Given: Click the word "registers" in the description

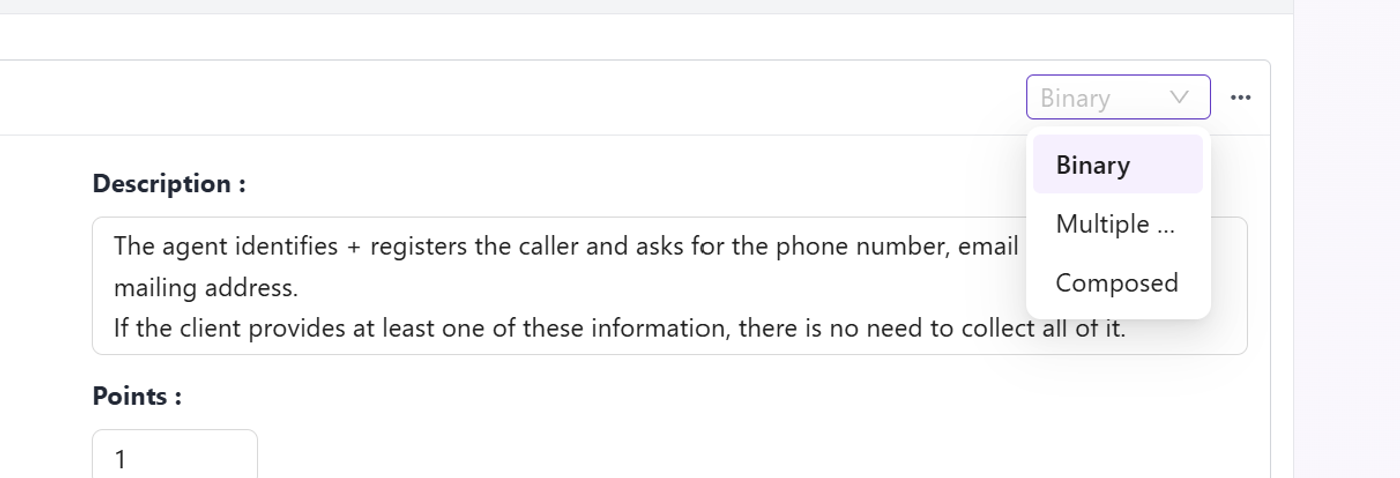Looking at the screenshot, I should [x=419, y=246].
